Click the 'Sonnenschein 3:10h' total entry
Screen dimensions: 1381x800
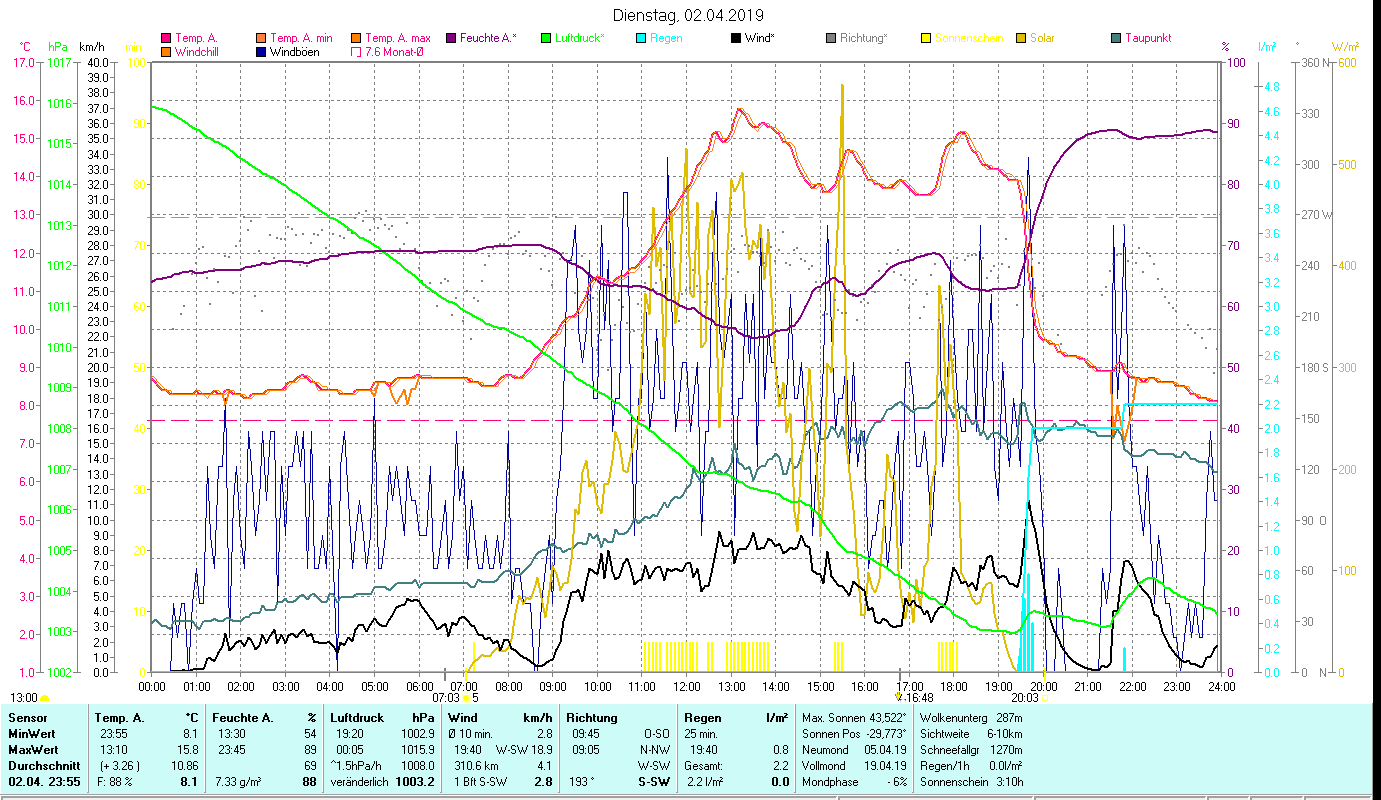[x=970, y=782]
